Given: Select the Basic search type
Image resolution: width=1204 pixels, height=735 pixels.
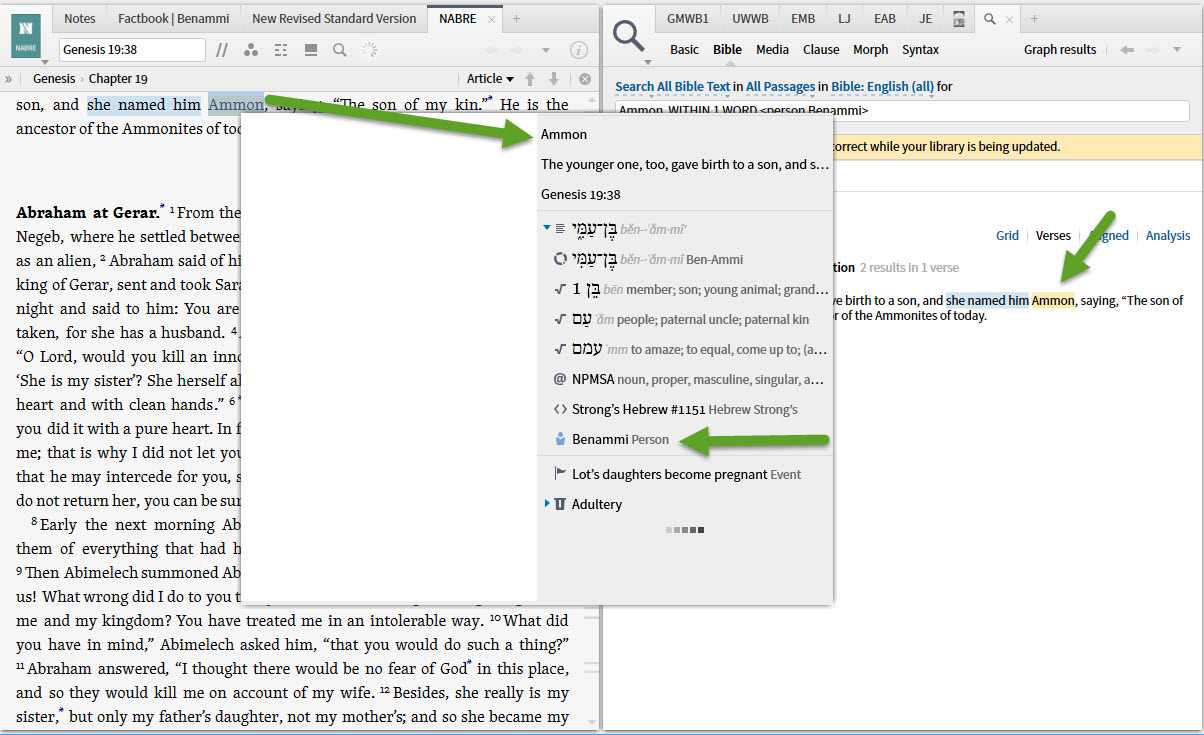Looking at the screenshot, I should (x=685, y=50).
